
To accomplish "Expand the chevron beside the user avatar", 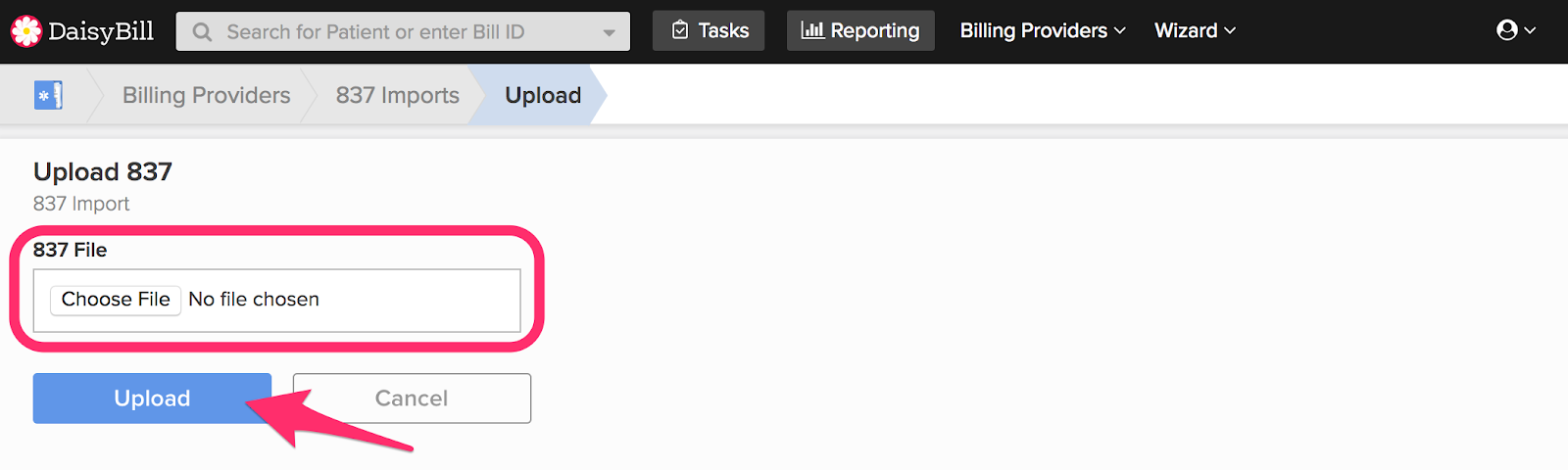I will [1530, 30].
